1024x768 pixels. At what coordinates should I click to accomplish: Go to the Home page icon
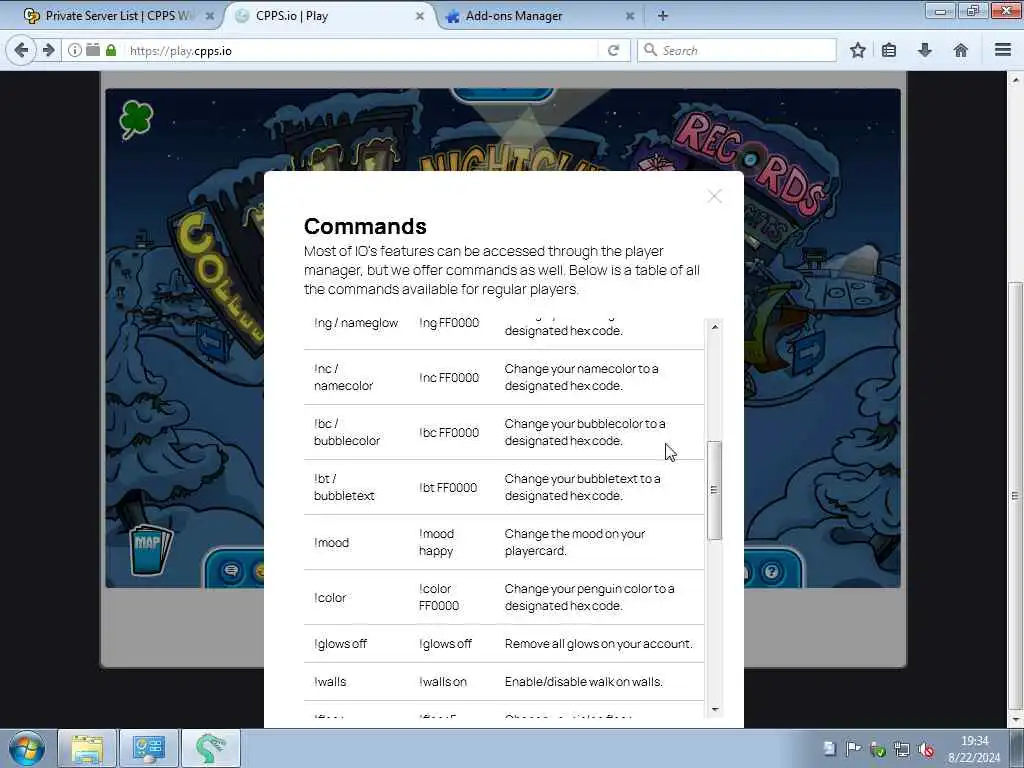tap(961, 50)
